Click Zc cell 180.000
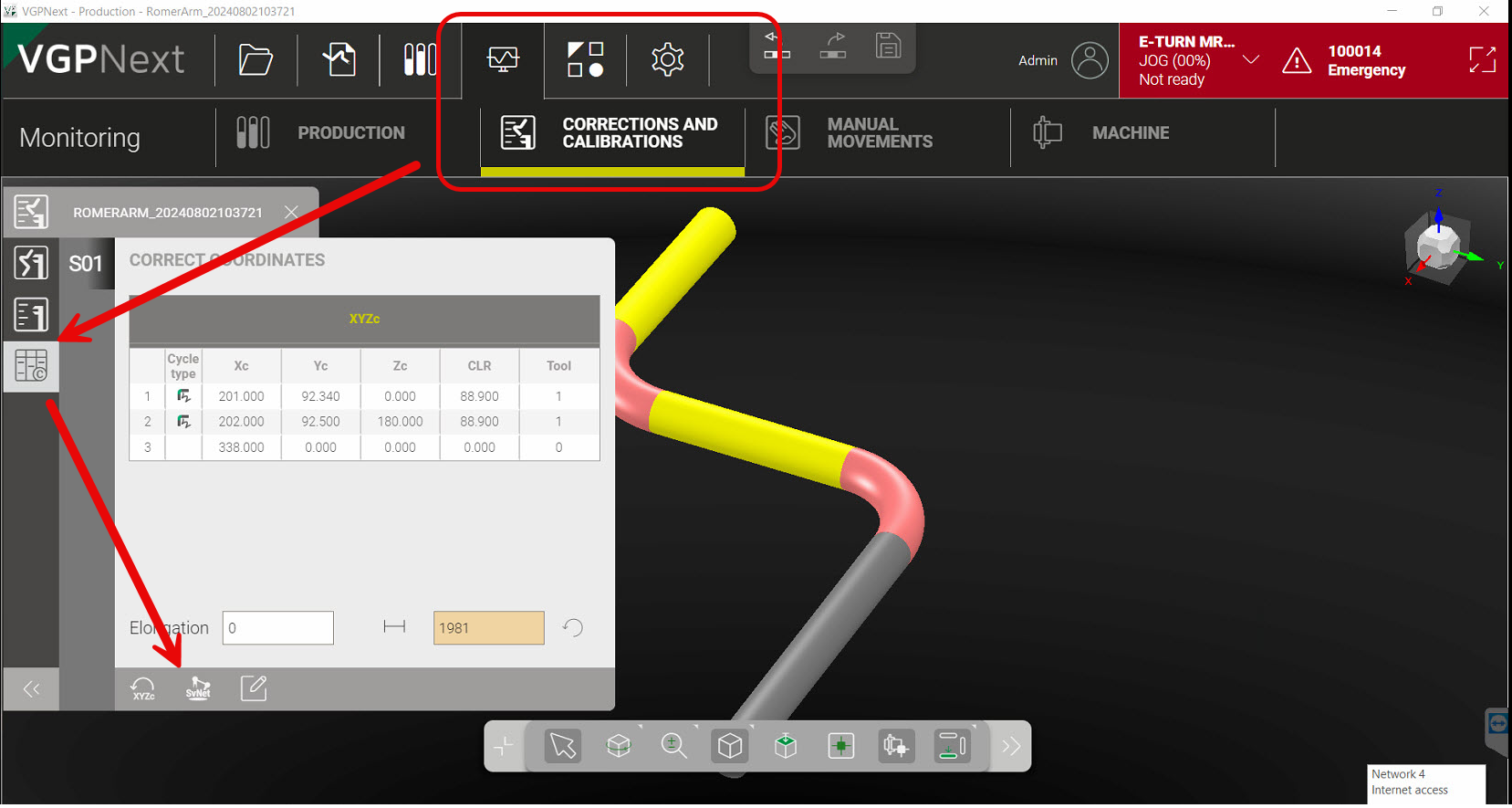Viewport: 1512px width, 808px height. point(400,422)
